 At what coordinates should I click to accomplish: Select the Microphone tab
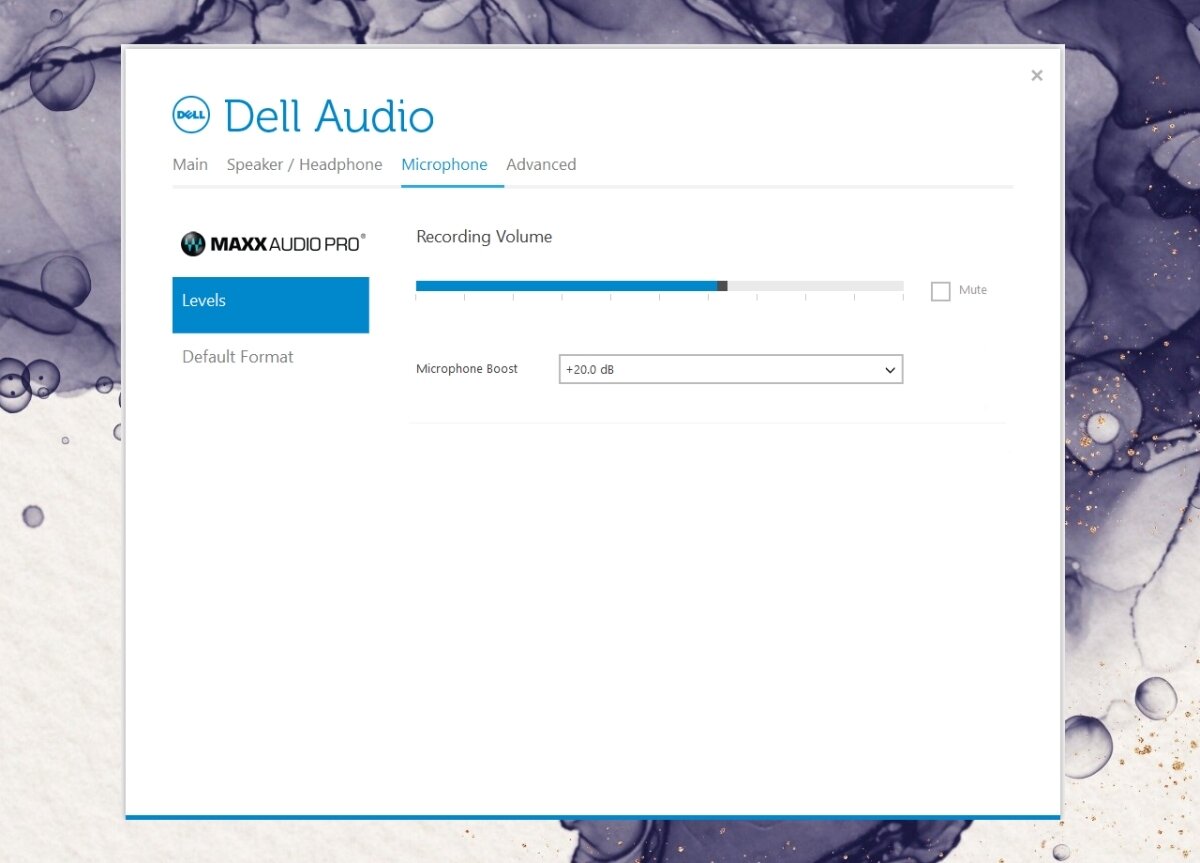[x=445, y=164]
